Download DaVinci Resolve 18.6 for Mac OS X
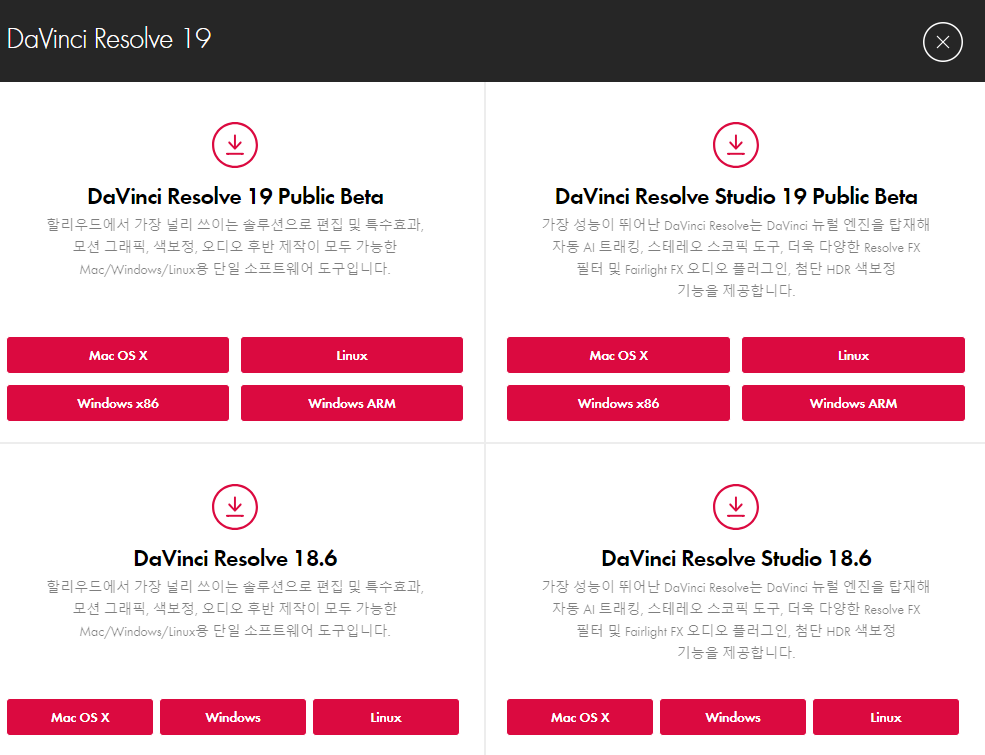985x755 pixels. (x=80, y=717)
